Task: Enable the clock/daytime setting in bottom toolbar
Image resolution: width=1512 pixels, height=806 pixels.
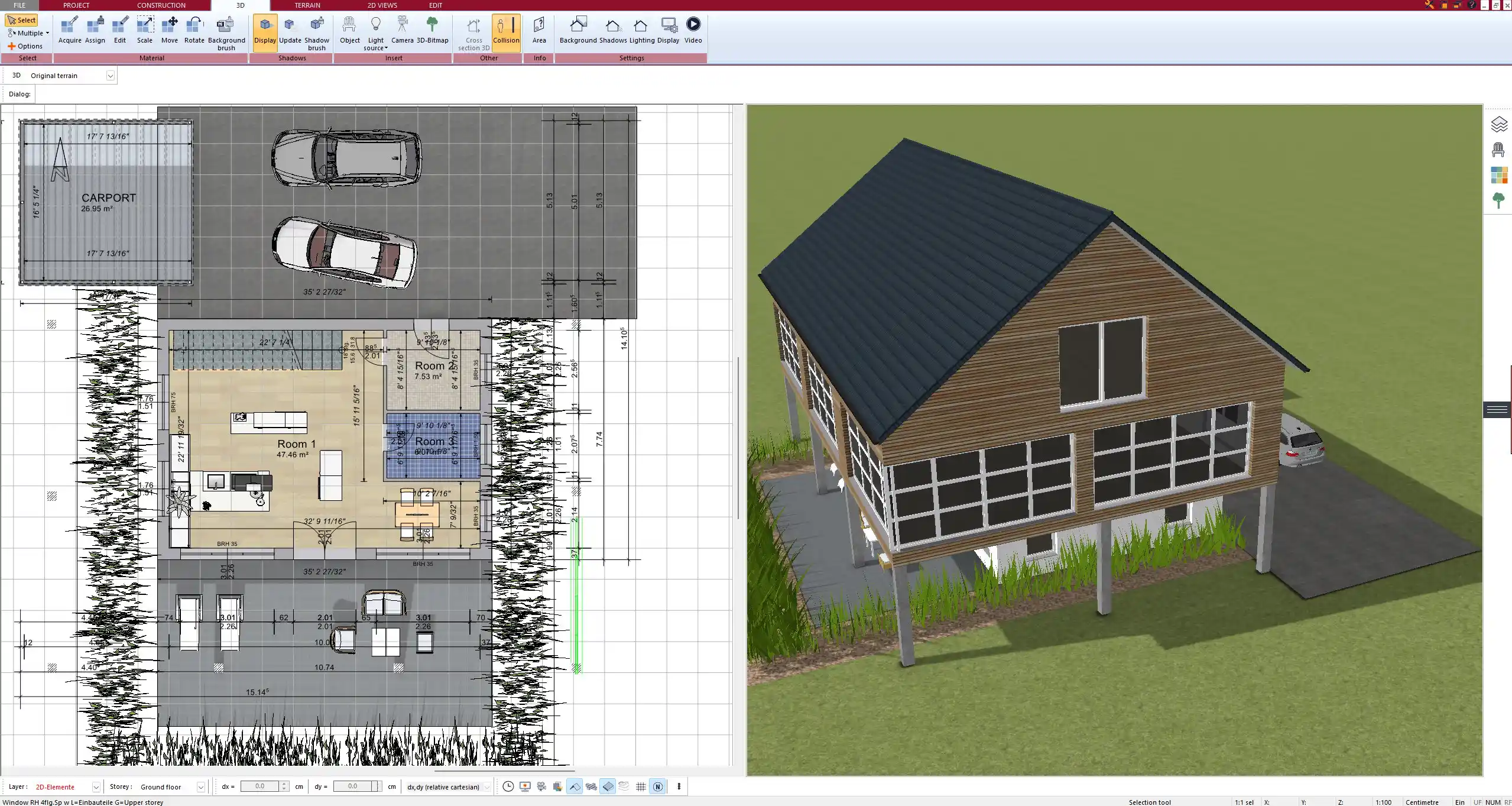Action: pyautogui.click(x=507, y=786)
